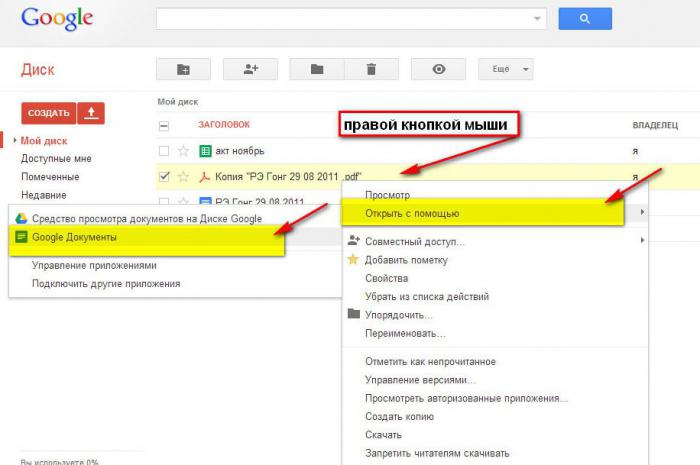Select Мой диск in the sidebar

pyautogui.click(x=44, y=141)
